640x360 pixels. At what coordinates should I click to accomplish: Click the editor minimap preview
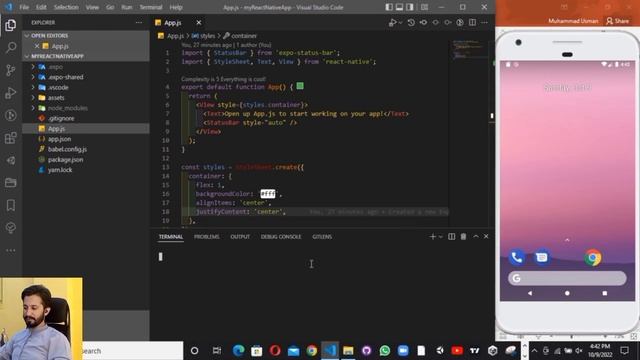click(469, 49)
